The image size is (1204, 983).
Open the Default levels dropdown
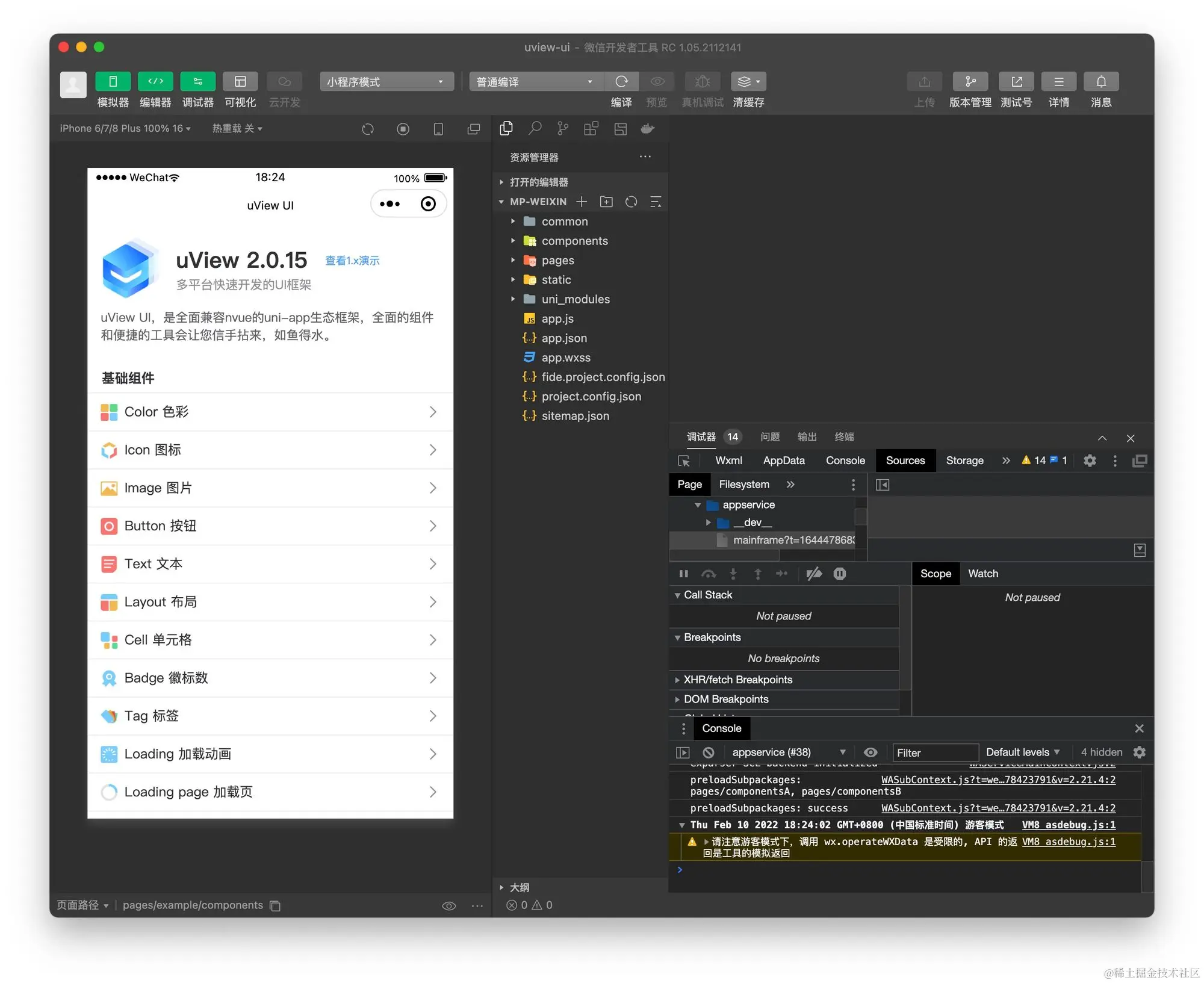[1022, 752]
